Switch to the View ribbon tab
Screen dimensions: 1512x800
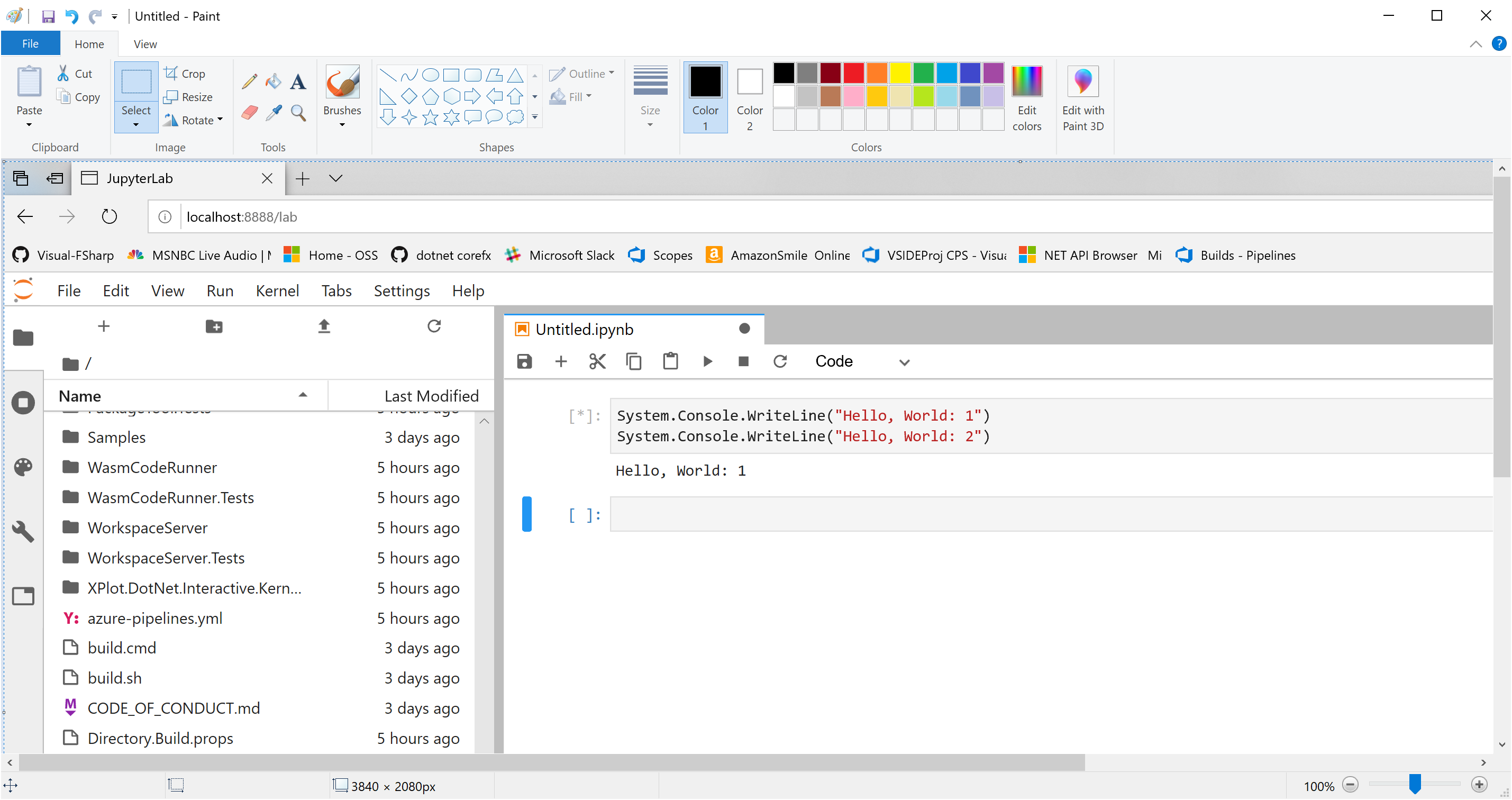tap(144, 43)
